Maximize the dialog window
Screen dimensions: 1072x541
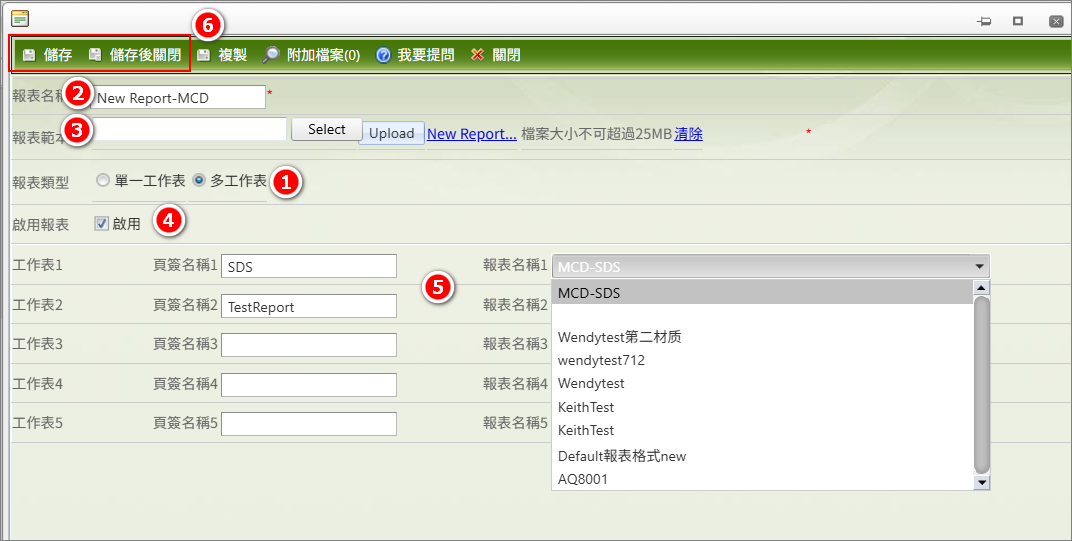click(x=1018, y=21)
